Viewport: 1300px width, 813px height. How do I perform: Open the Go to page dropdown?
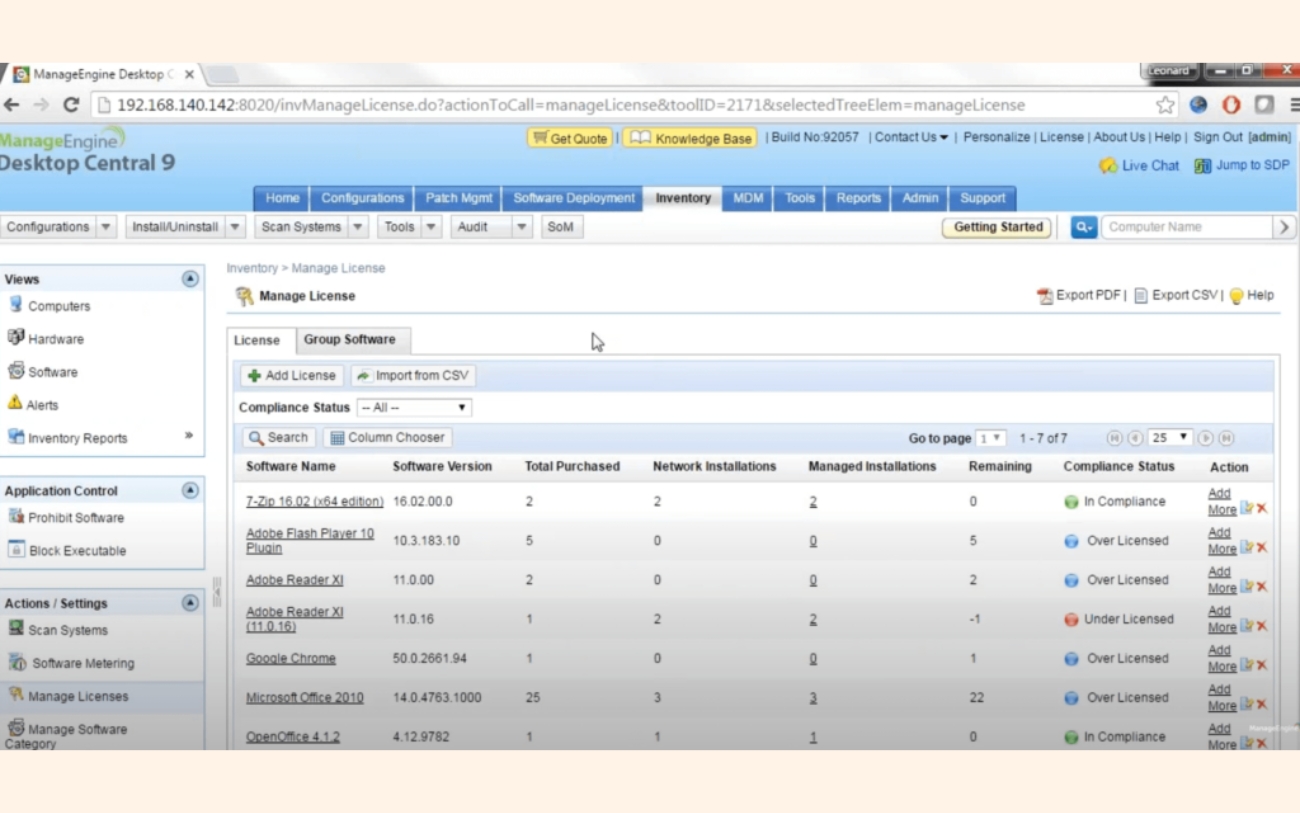[991, 438]
